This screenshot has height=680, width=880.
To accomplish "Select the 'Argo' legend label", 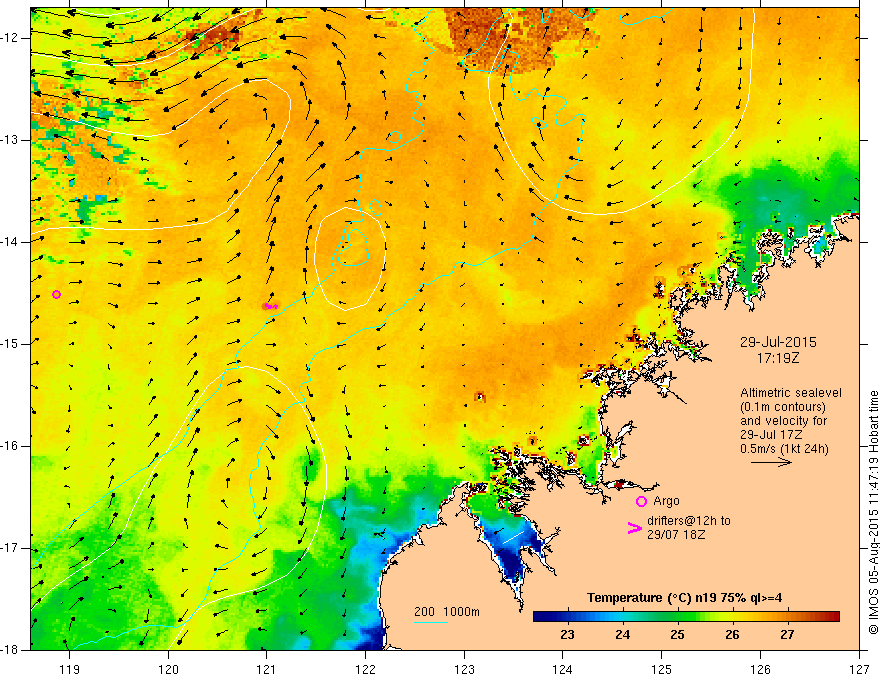I will click(666, 500).
